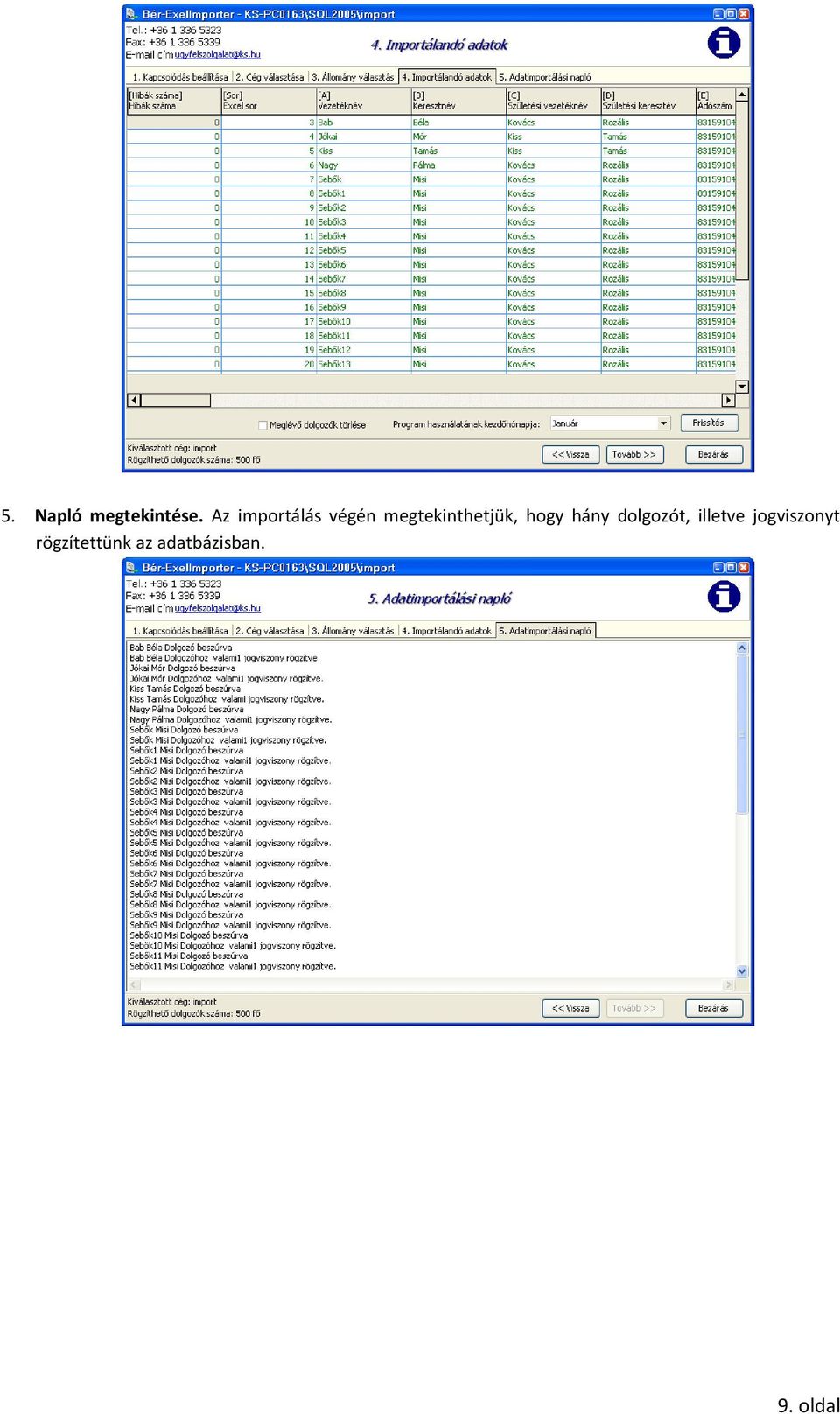
Task: Click the [Sor] Excel sor column header
Action: pos(269,101)
